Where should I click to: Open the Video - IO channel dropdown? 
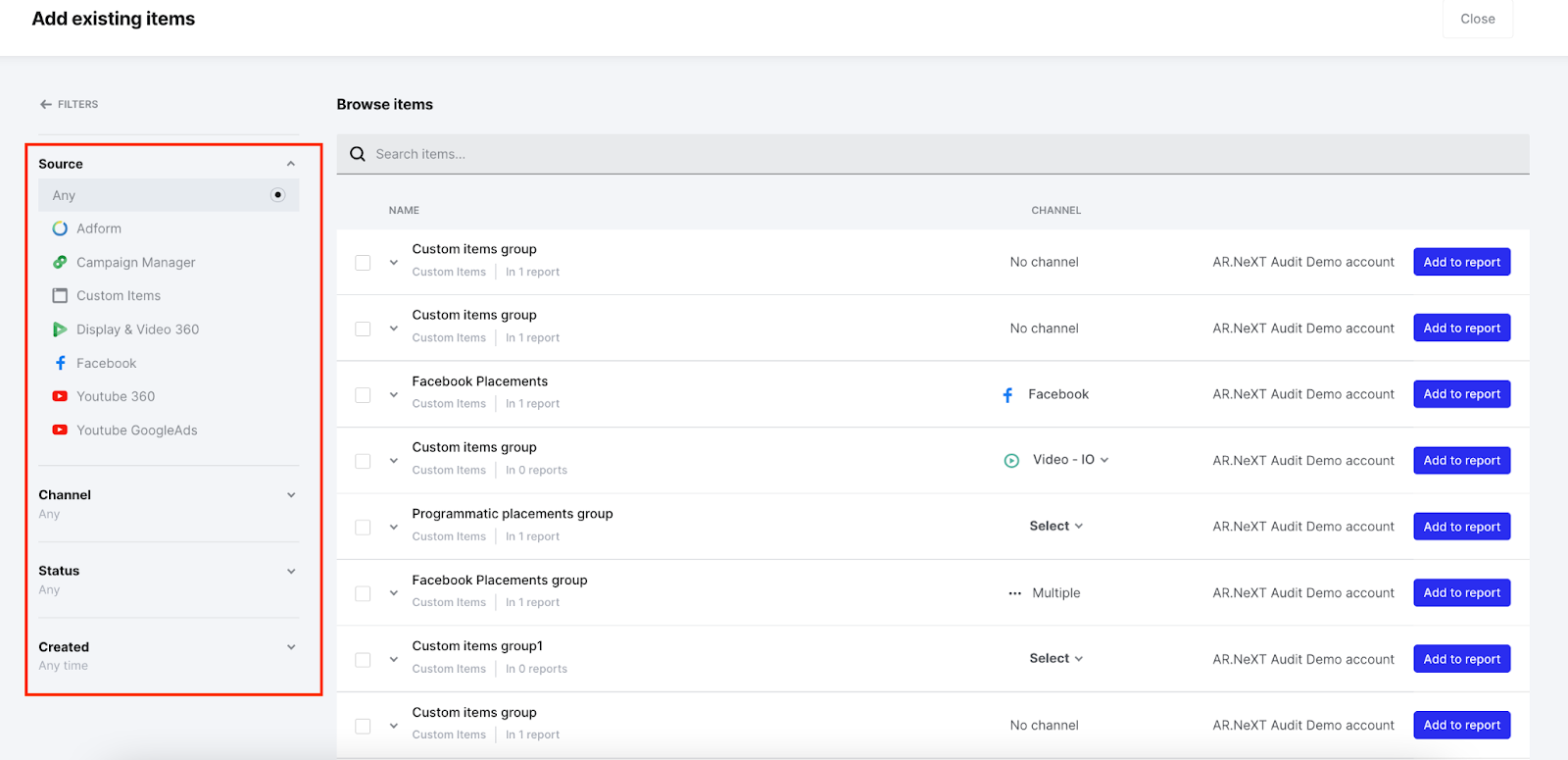pyautogui.click(x=1070, y=460)
